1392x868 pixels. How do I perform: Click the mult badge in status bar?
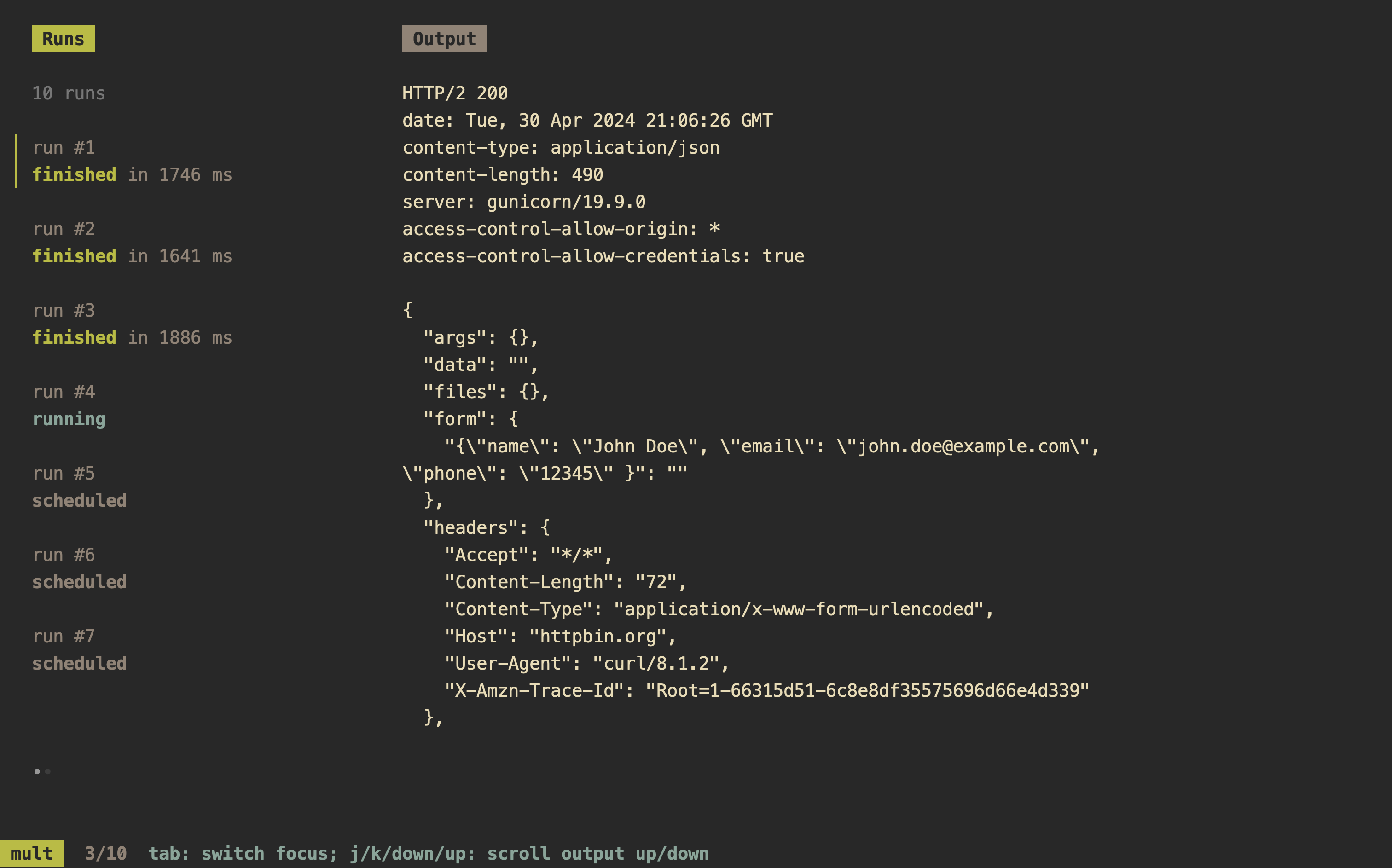[x=32, y=854]
